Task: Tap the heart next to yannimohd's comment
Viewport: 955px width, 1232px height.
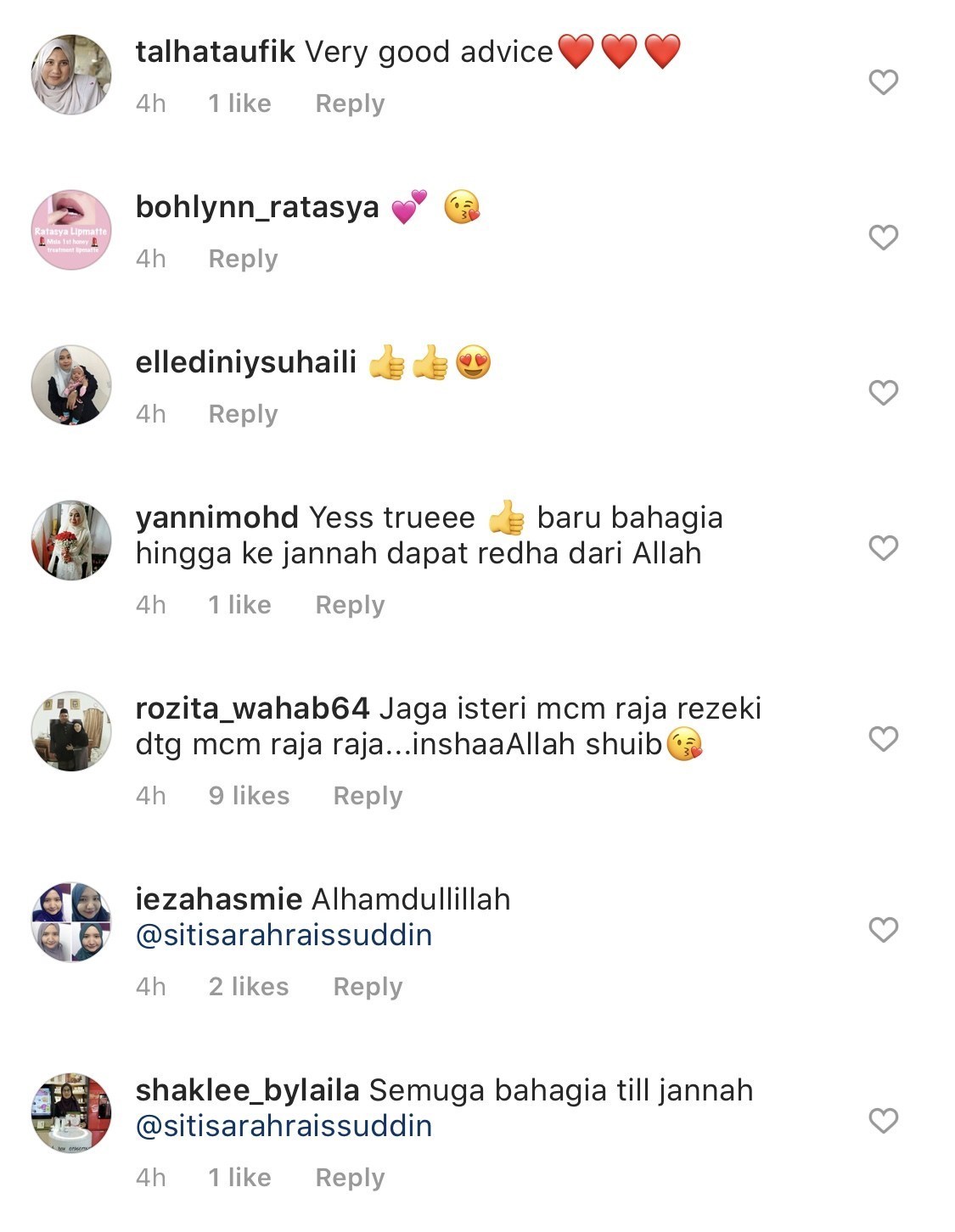Action: click(x=883, y=547)
